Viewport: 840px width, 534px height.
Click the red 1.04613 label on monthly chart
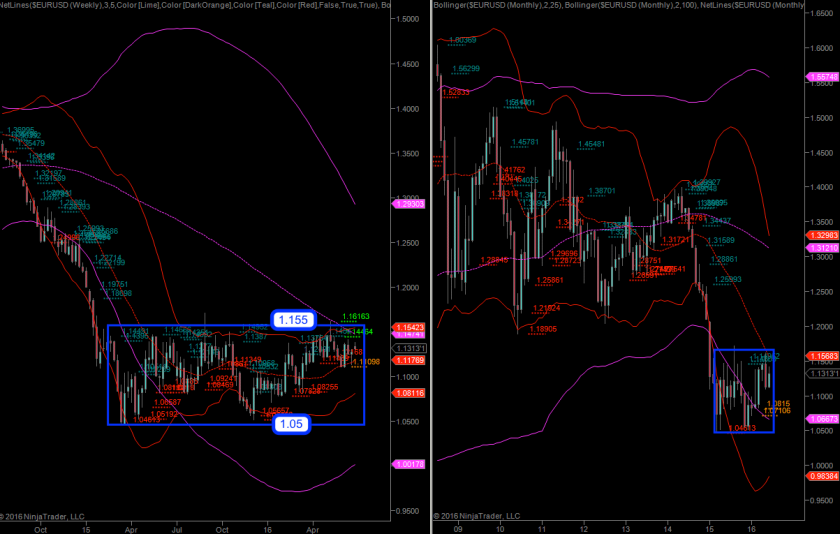pos(742,428)
